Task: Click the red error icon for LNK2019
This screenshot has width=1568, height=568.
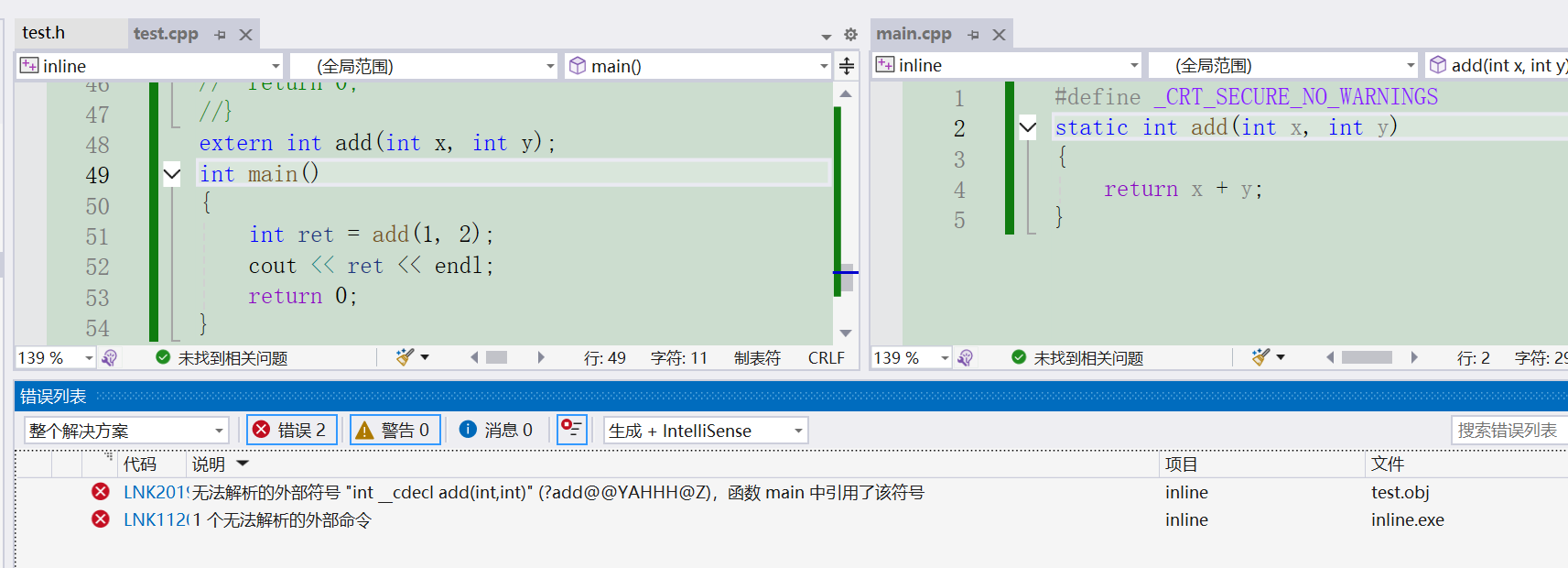Action: (101, 492)
